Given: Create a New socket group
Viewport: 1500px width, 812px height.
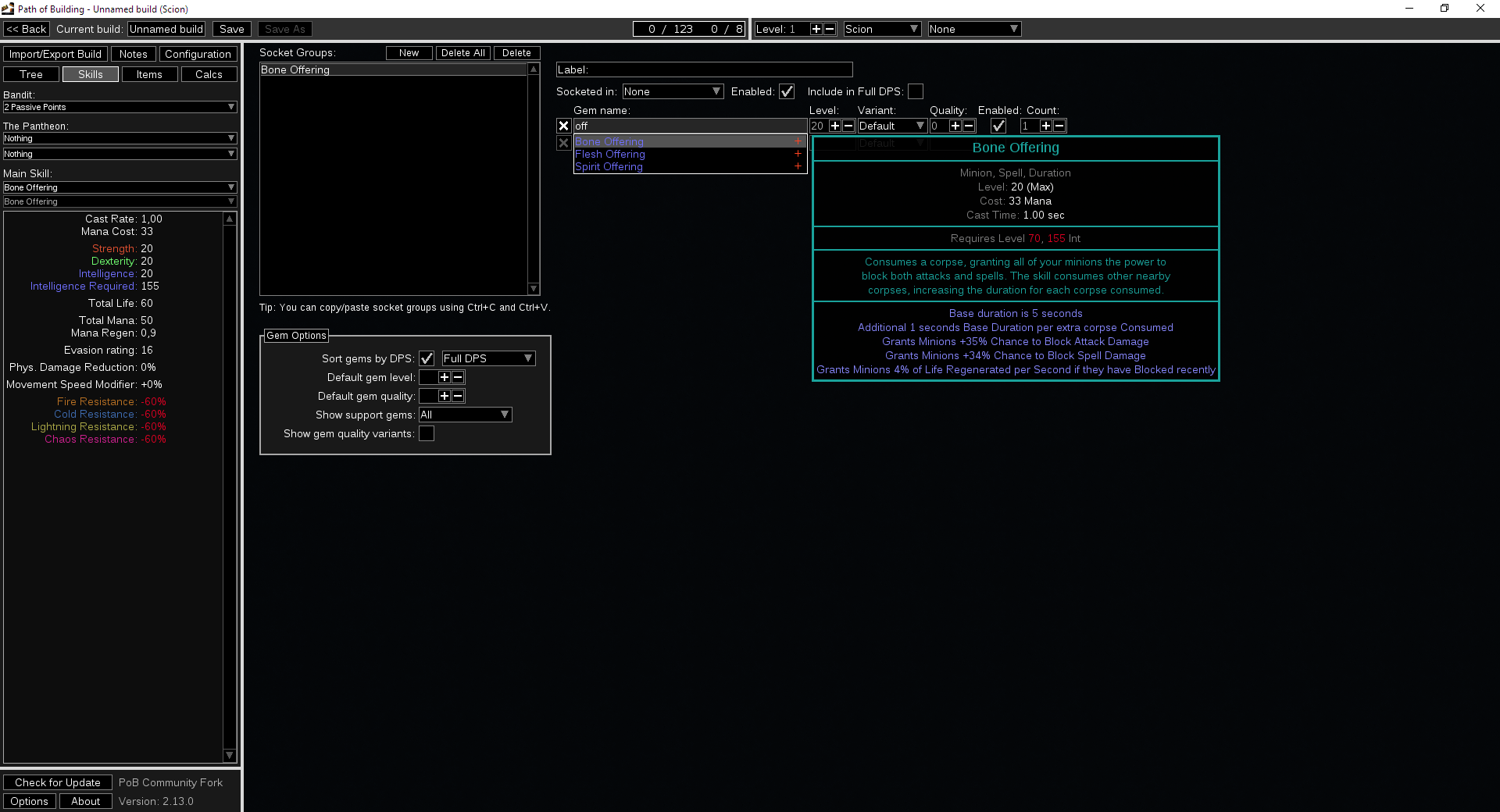Looking at the screenshot, I should coord(409,53).
